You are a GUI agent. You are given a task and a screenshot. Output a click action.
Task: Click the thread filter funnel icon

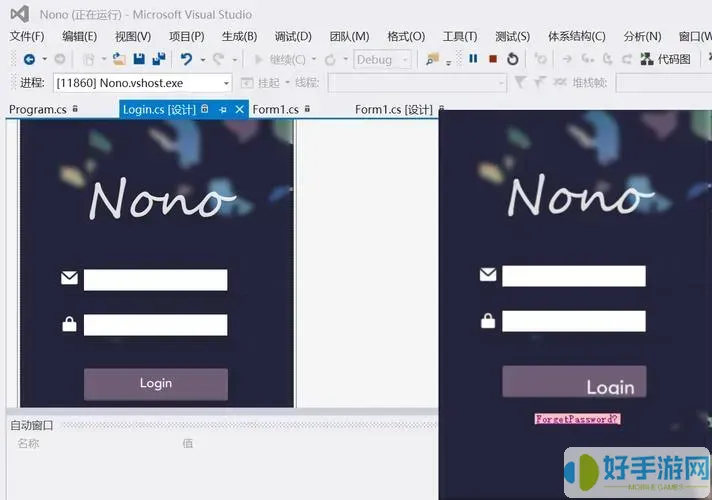click(520, 82)
